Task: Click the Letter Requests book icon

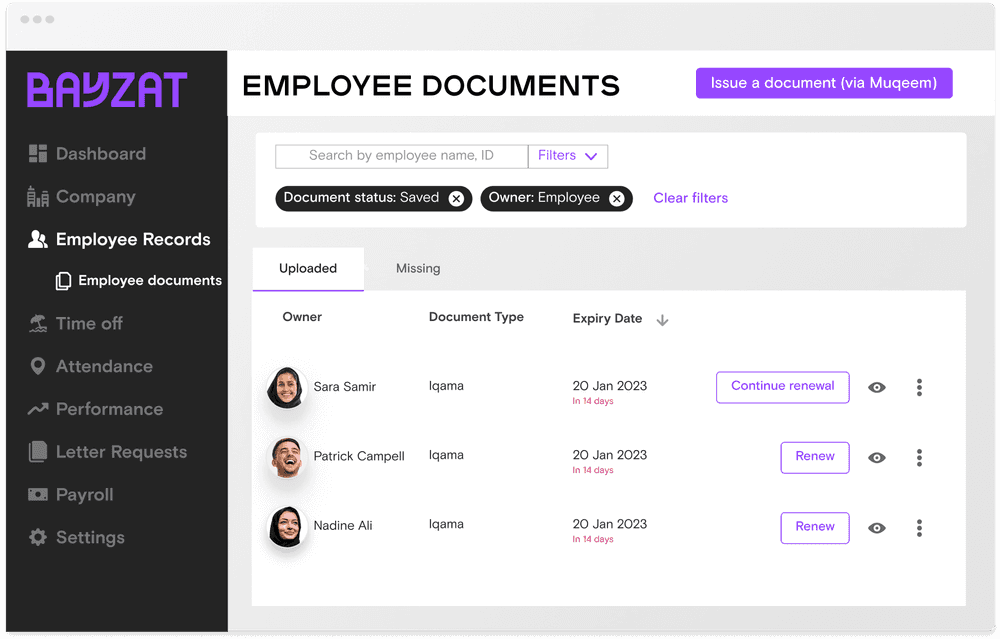Action: pos(38,452)
